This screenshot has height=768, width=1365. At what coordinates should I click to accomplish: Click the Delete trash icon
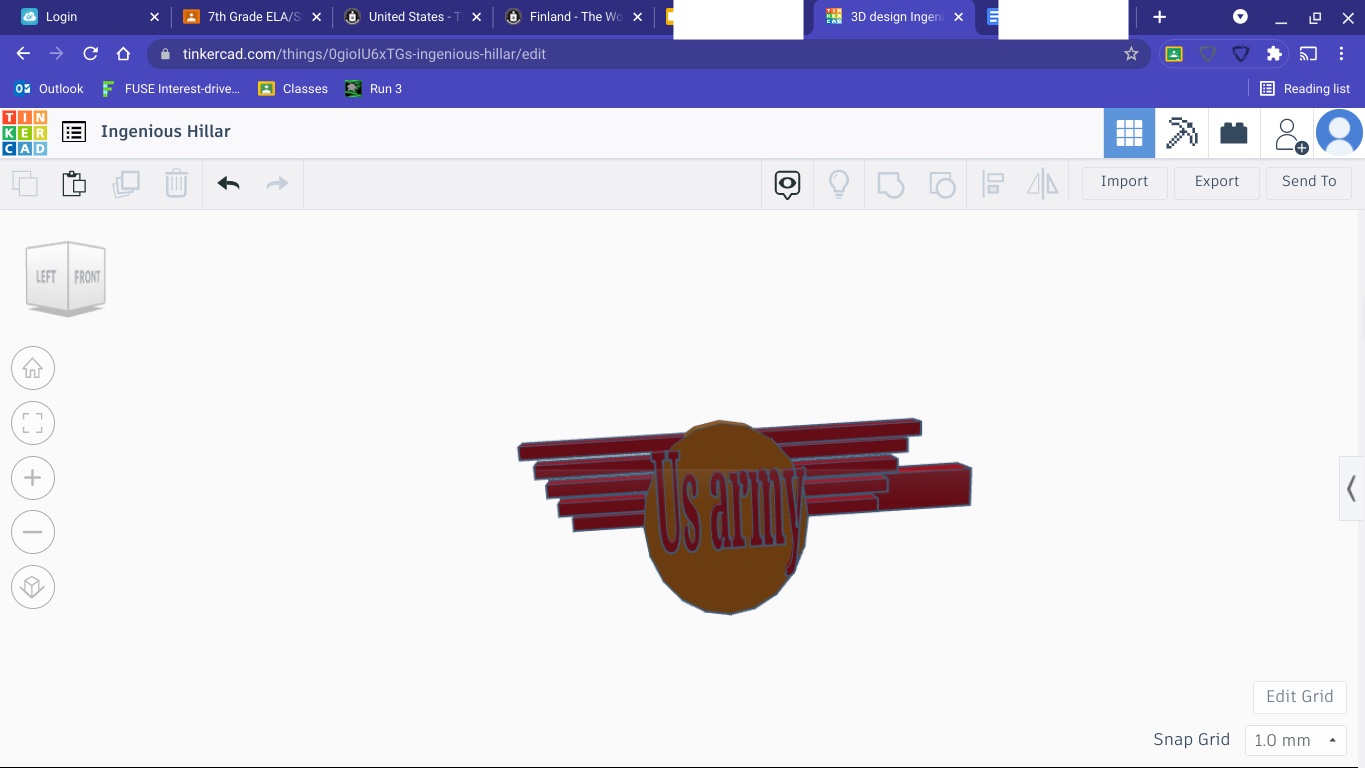176,184
